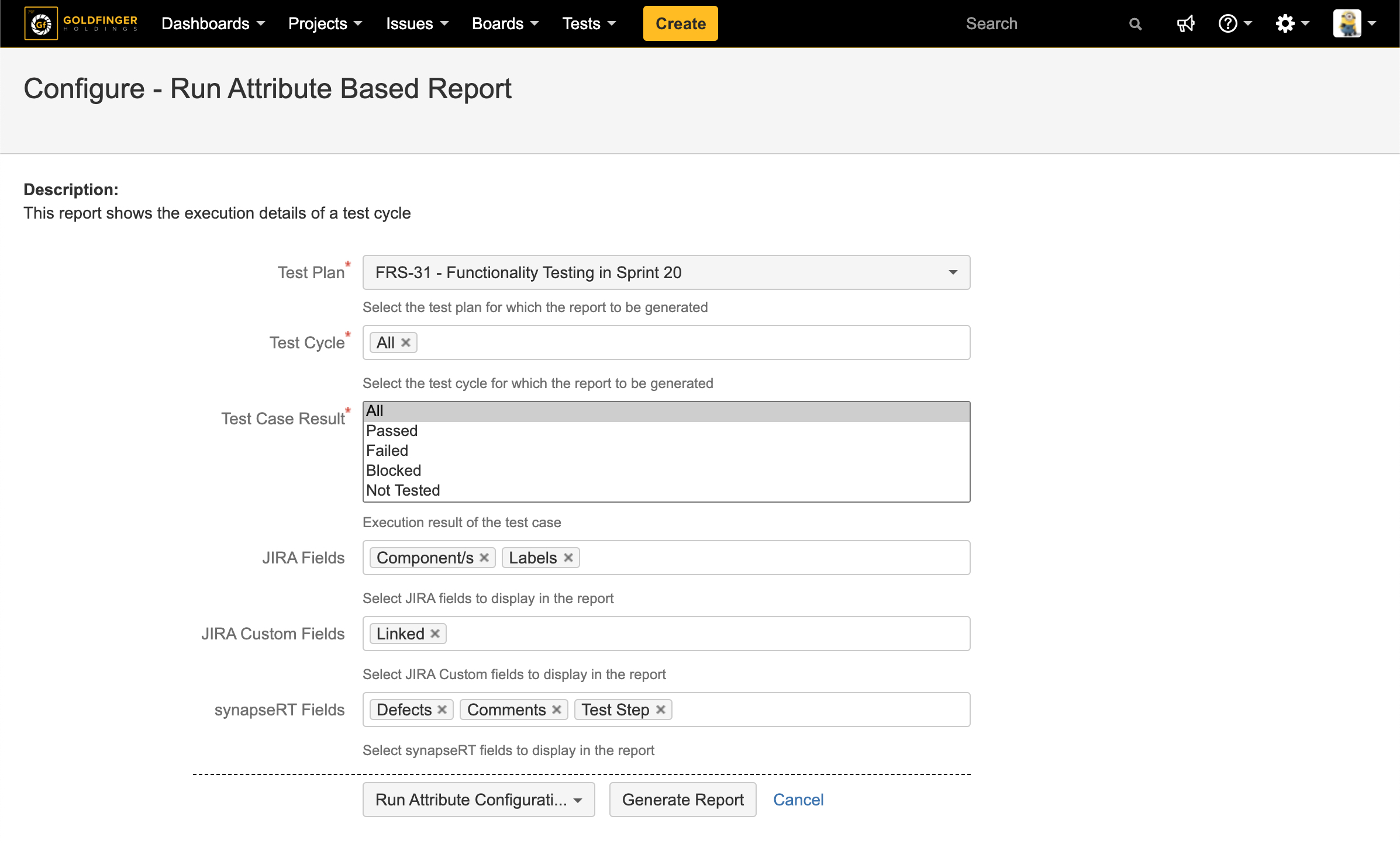Remove the All test cycle tag
This screenshot has height=844, width=1400.
[x=406, y=343]
